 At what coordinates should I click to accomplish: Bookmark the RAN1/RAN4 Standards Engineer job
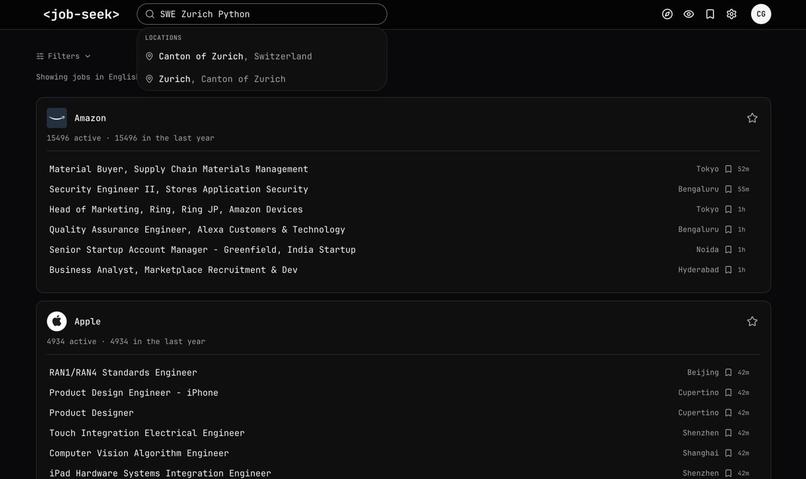pos(728,373)
